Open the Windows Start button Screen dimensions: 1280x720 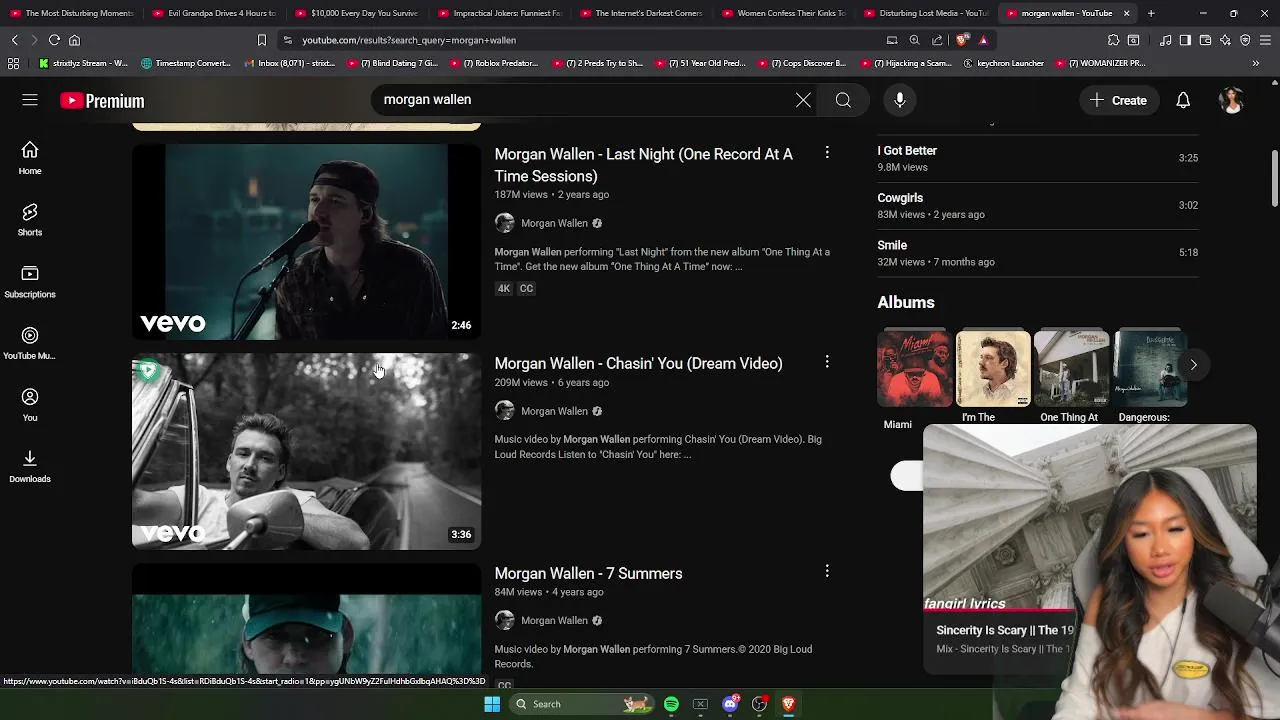pos(492,704)
